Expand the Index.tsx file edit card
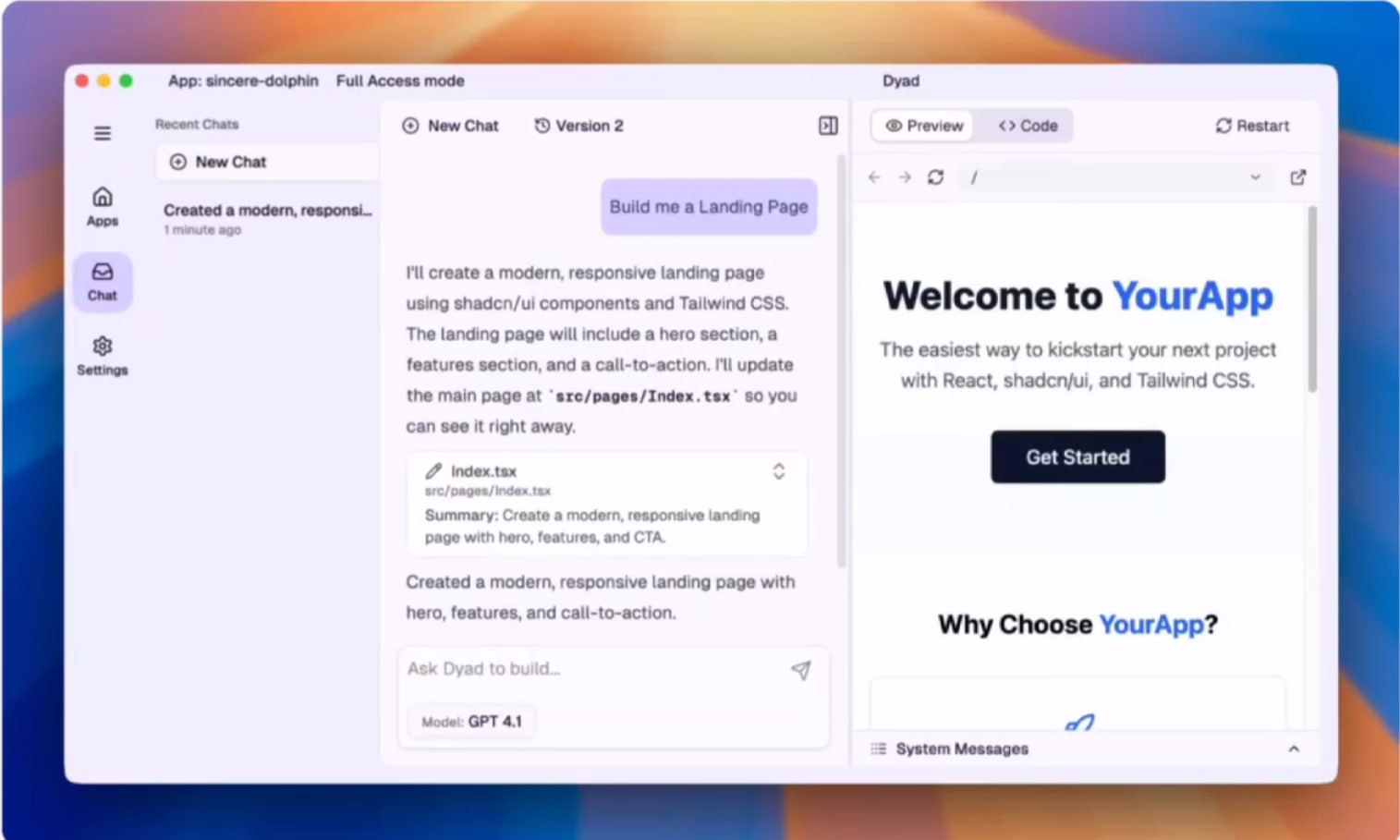1400x840 pixels. coord(779,471)
